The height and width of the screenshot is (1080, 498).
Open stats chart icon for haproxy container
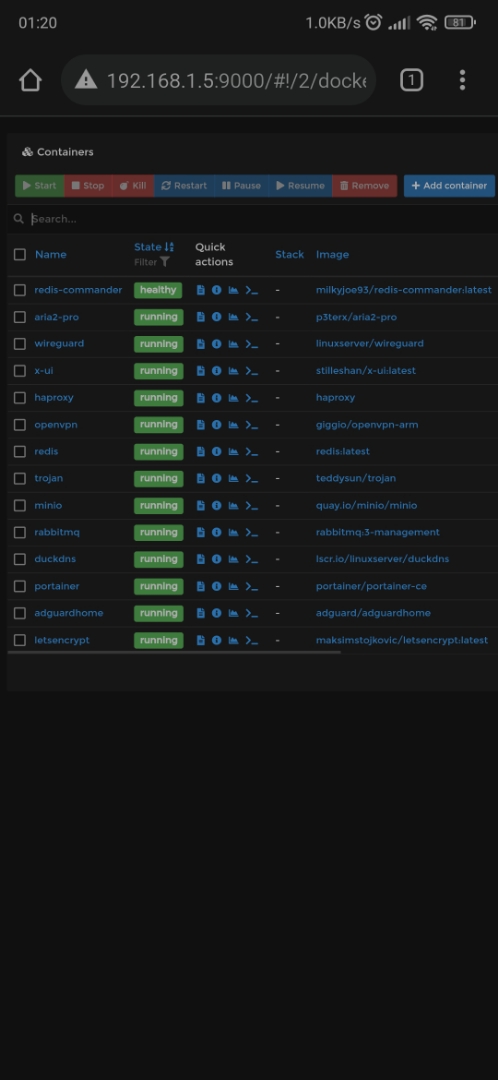point(234,397)
